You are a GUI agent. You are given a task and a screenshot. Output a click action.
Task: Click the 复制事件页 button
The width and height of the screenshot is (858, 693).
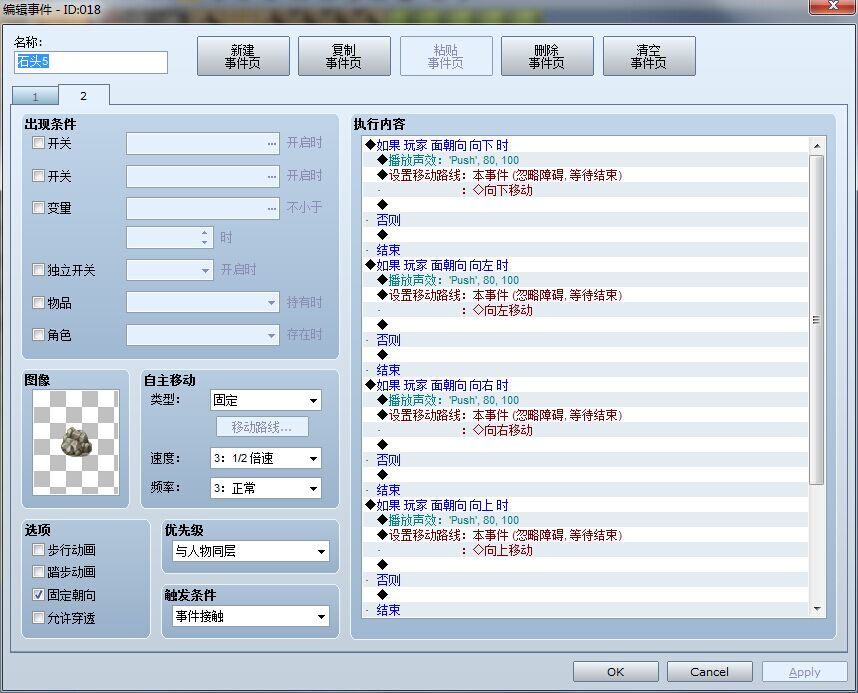coord(344,56)
